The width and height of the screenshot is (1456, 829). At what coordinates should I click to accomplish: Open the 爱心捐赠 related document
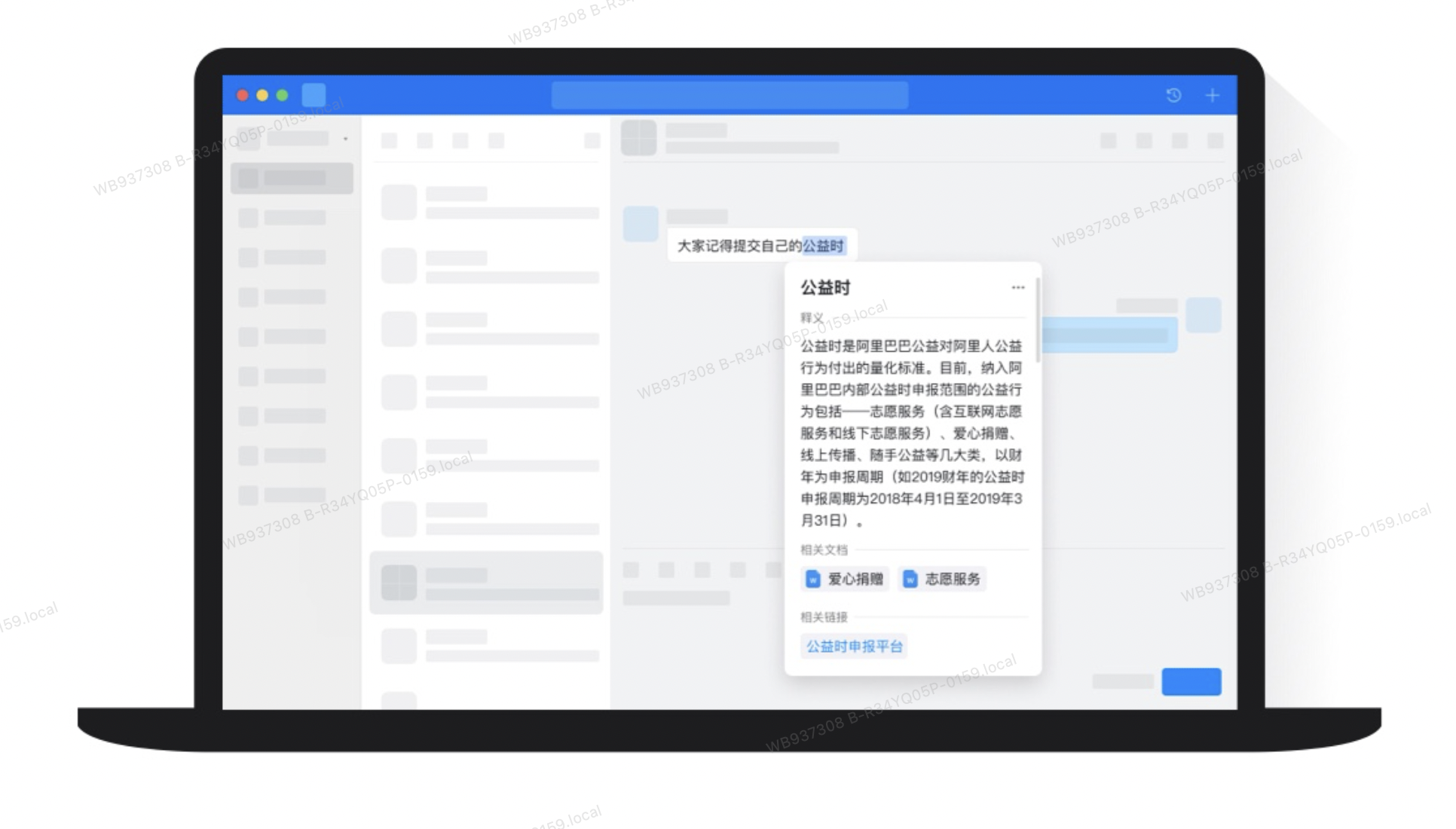tap(844, 580)
